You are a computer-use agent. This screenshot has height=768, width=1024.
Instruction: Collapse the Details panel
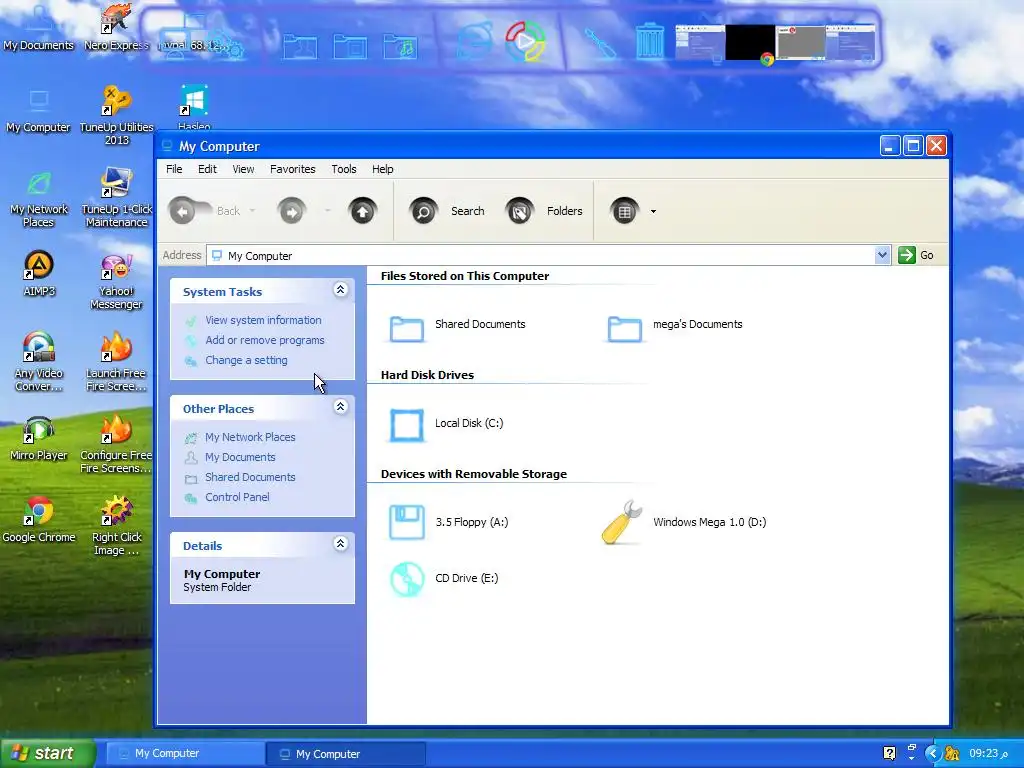click(x=340, y=543)
